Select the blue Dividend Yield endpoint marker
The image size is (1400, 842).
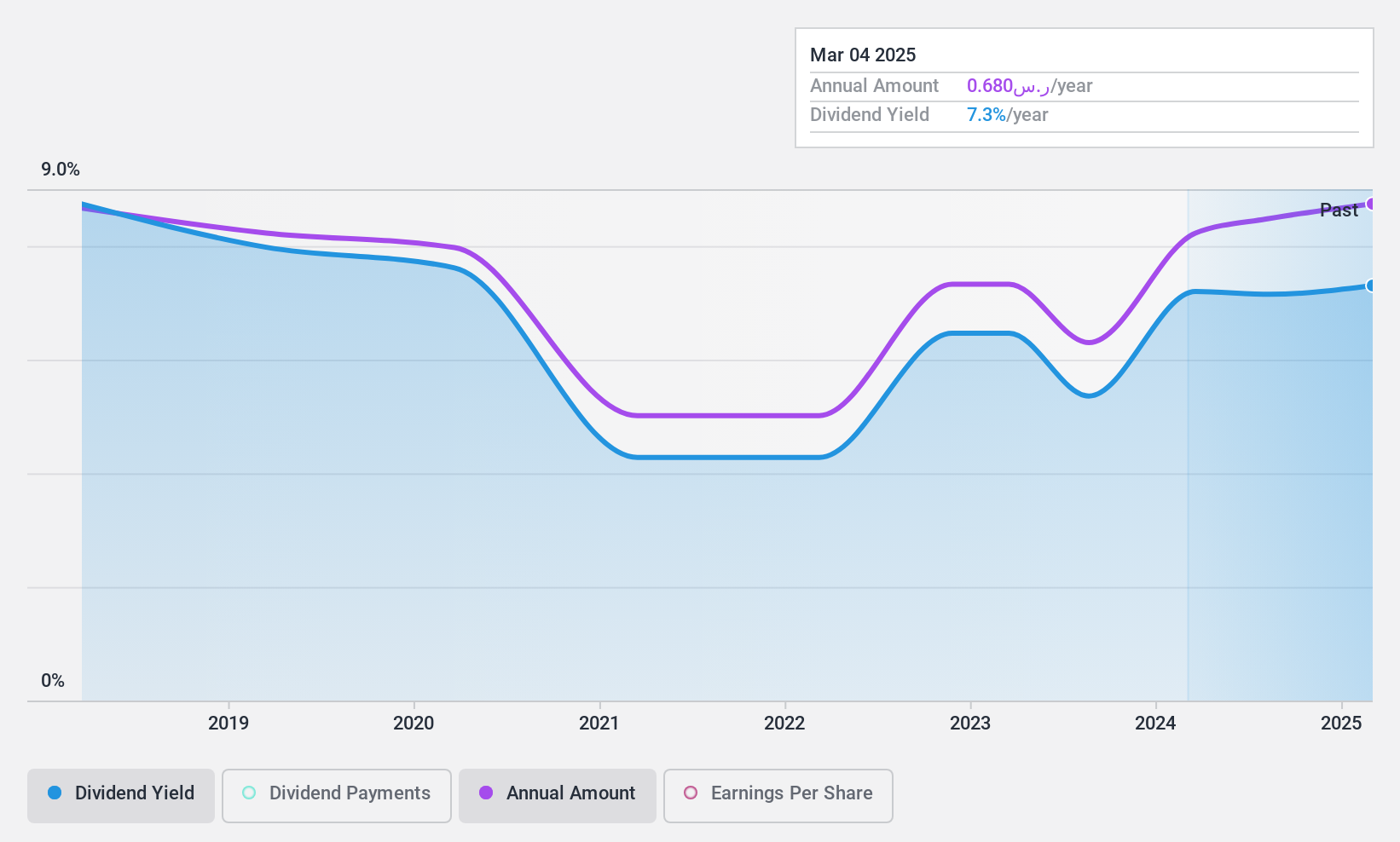tap(1371, 285)
